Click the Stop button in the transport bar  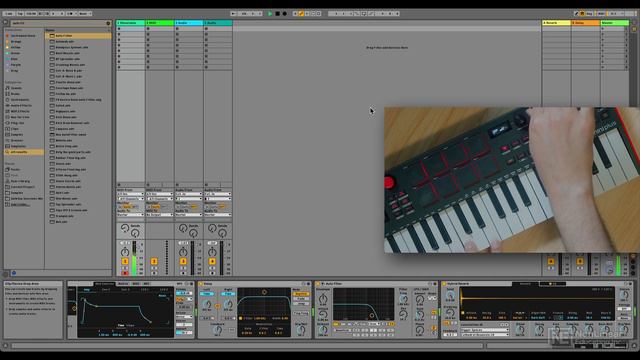point(277,13)
